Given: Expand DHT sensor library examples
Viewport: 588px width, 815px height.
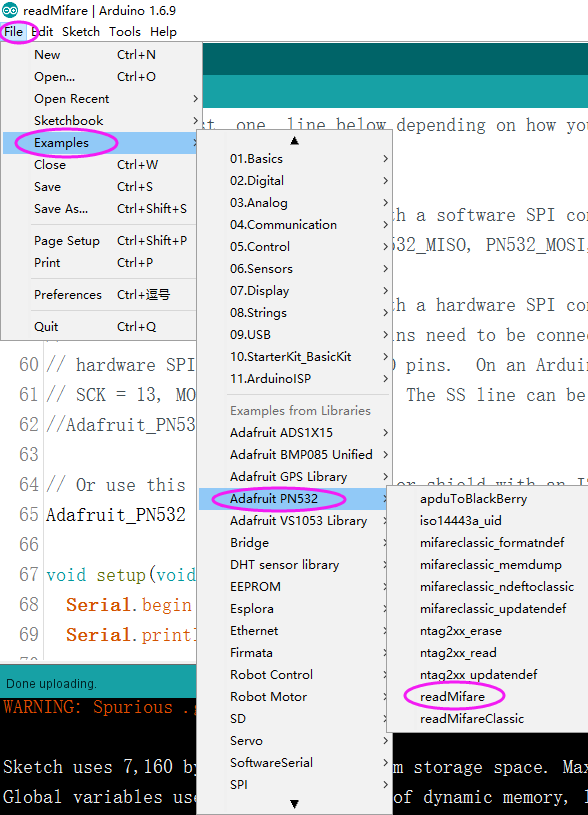Looking at the screenshot, I should point(294,564).
